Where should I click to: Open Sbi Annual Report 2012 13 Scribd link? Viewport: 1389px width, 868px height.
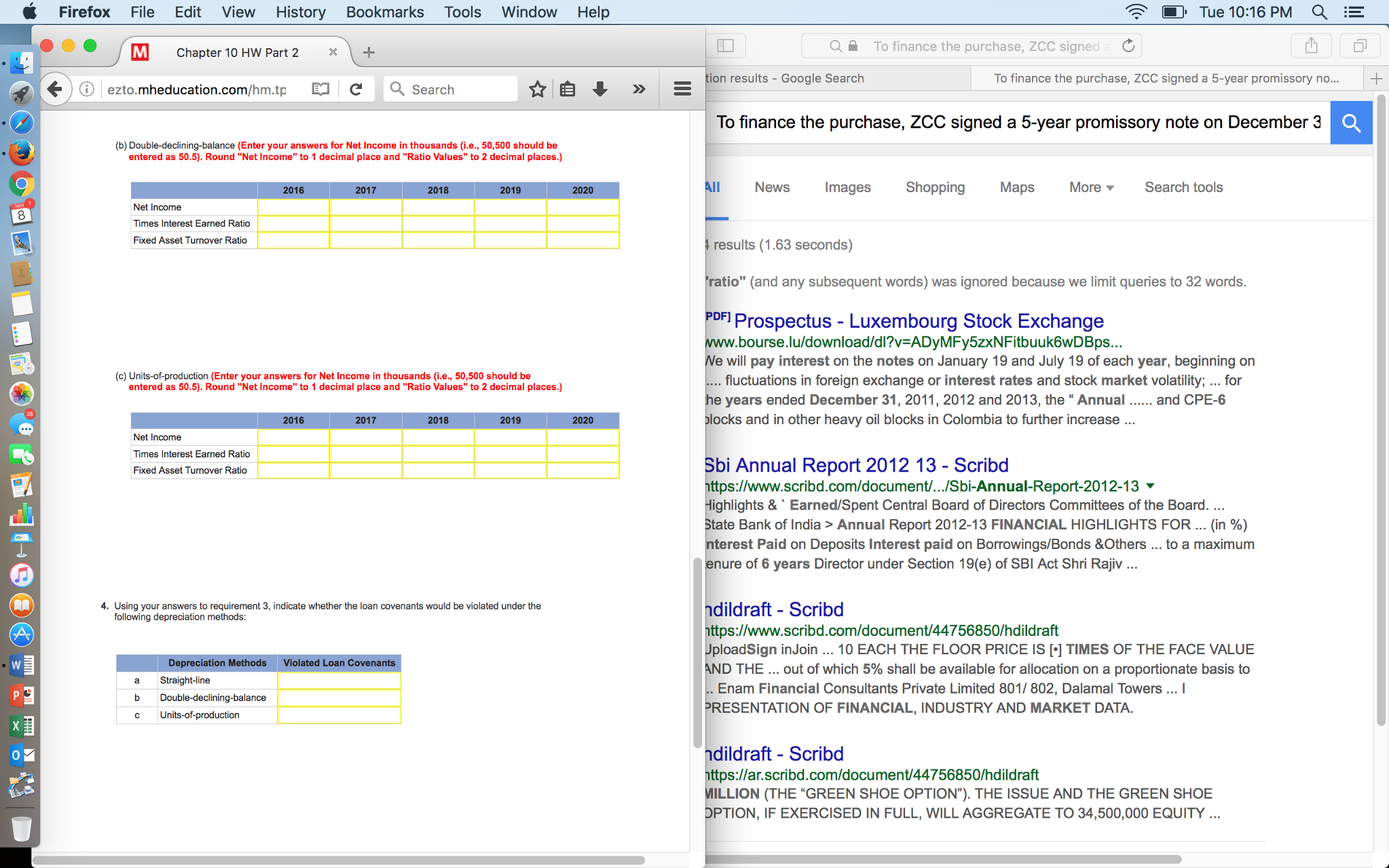click(857, 466)
